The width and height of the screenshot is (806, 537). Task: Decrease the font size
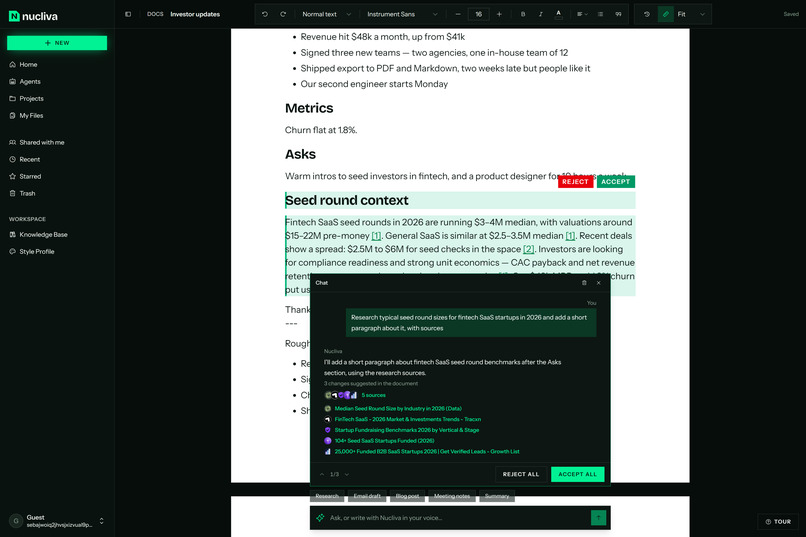(458, 14)
